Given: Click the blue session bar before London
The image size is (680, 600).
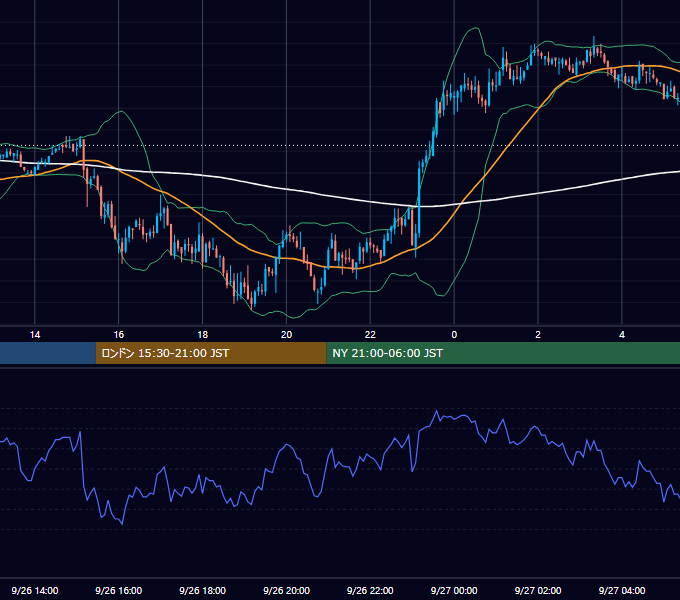Looking at the screenshot, I should (48, 353).
